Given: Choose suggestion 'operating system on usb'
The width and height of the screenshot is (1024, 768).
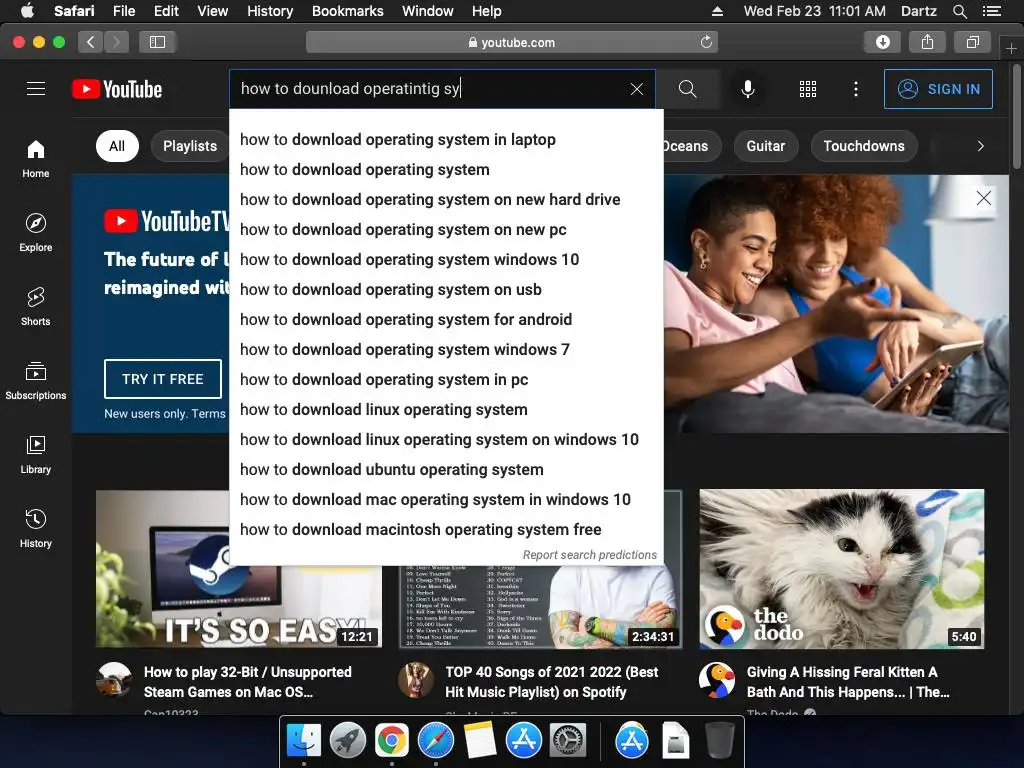Looking at the screenshot, I should coord(447,290).
